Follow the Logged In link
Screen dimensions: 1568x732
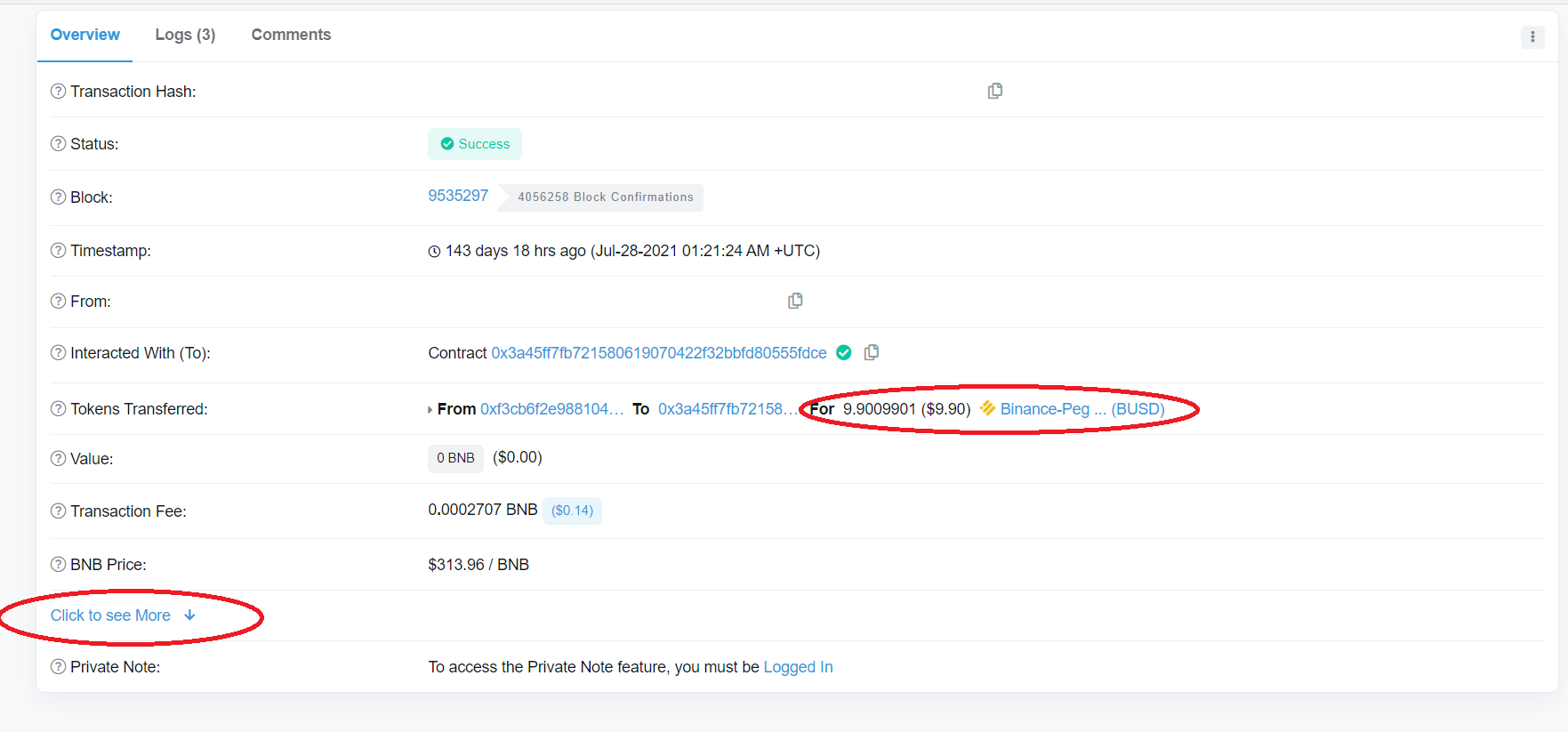pyautogui.click(x=798, y=667)
